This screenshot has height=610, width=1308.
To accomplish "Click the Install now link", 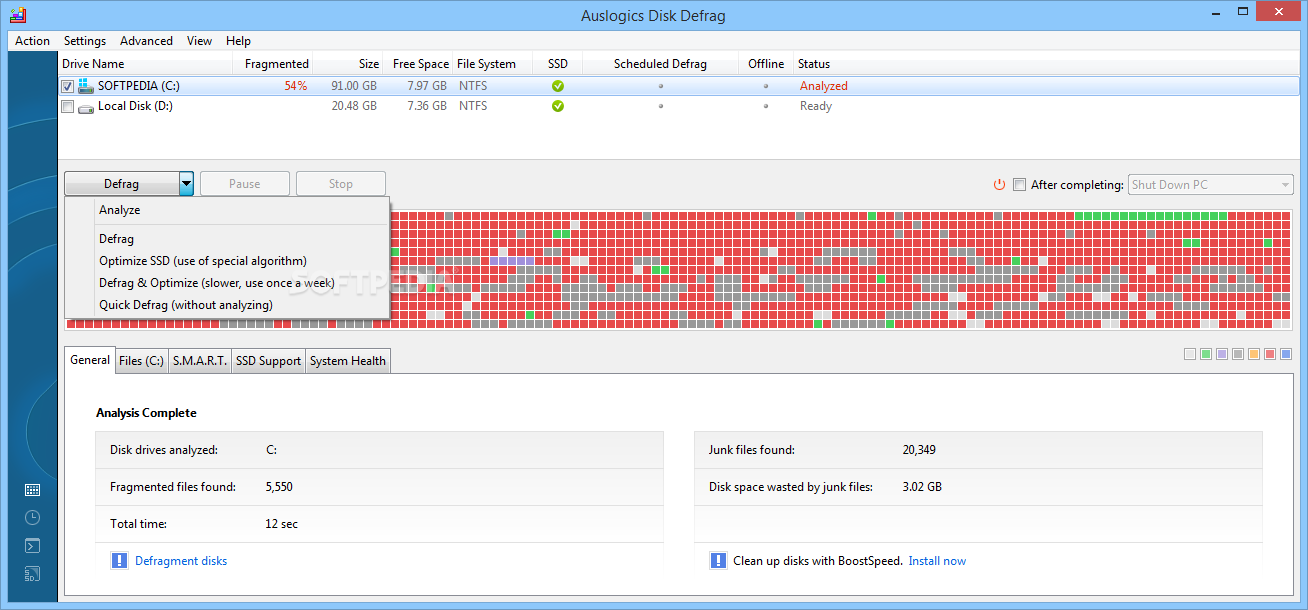I will (x=937, y=561).
